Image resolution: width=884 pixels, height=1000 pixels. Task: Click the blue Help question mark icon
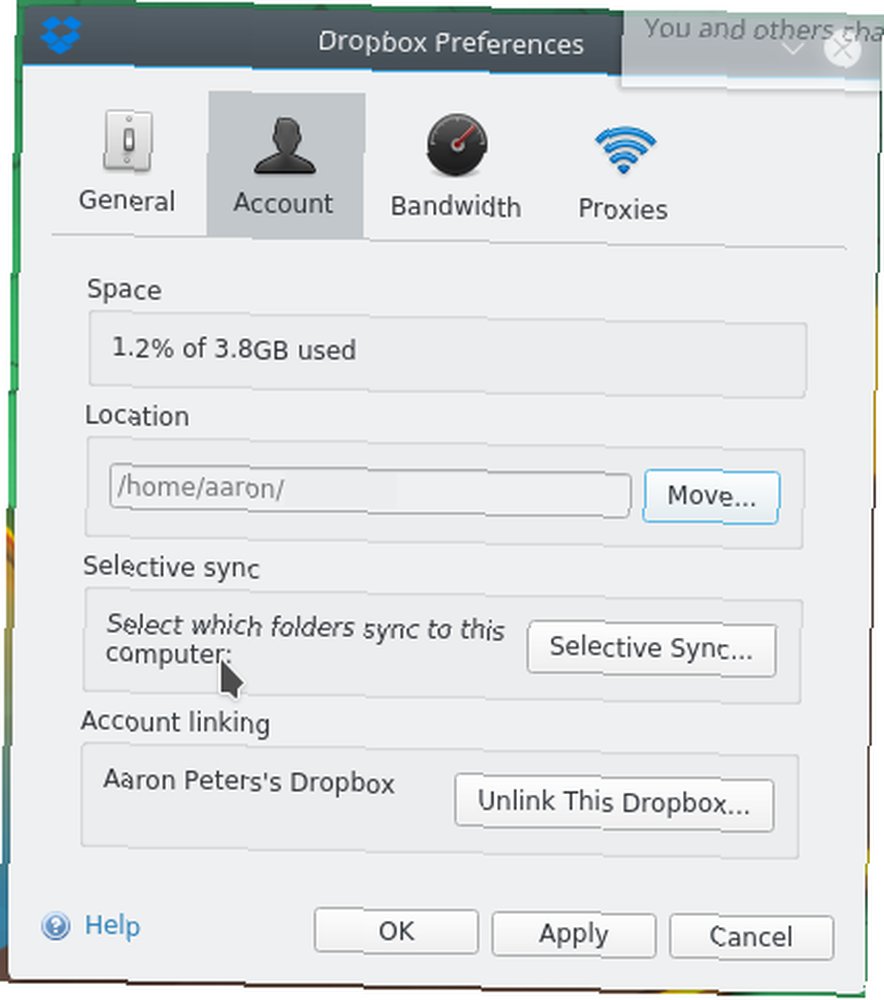click(x=56, y=925)
